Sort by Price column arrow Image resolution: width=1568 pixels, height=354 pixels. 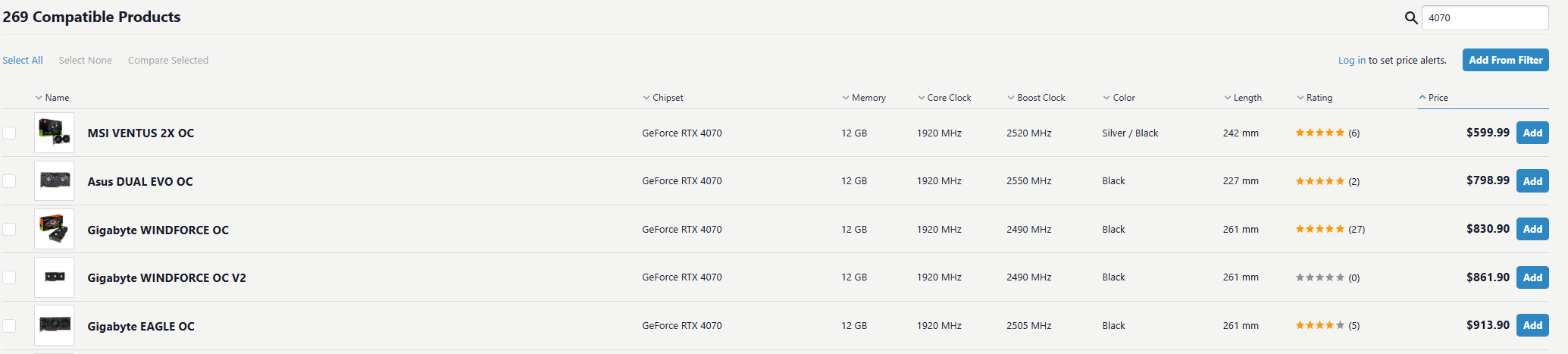click(1422, 98)
